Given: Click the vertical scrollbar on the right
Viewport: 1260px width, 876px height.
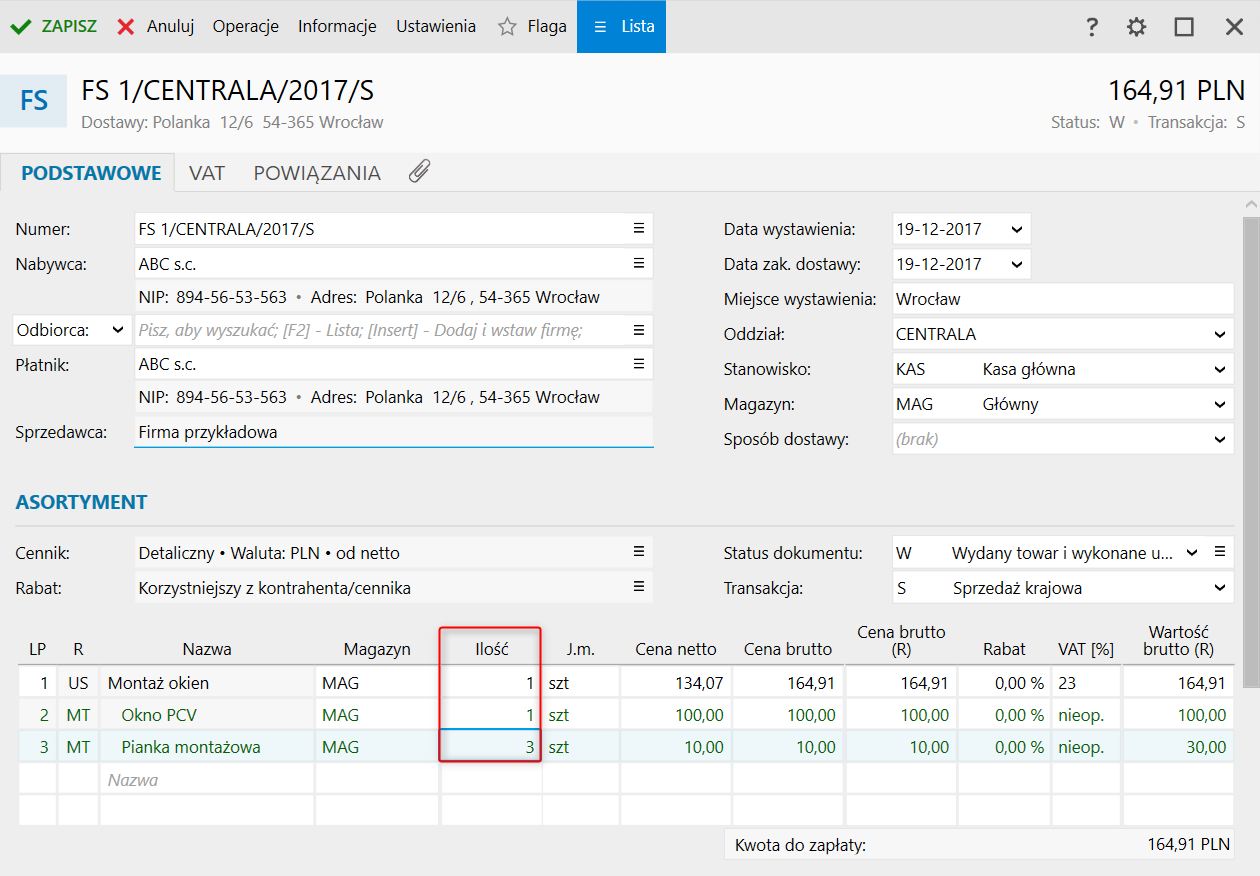Looking at the screenshot, I should tap(1251, 450).
